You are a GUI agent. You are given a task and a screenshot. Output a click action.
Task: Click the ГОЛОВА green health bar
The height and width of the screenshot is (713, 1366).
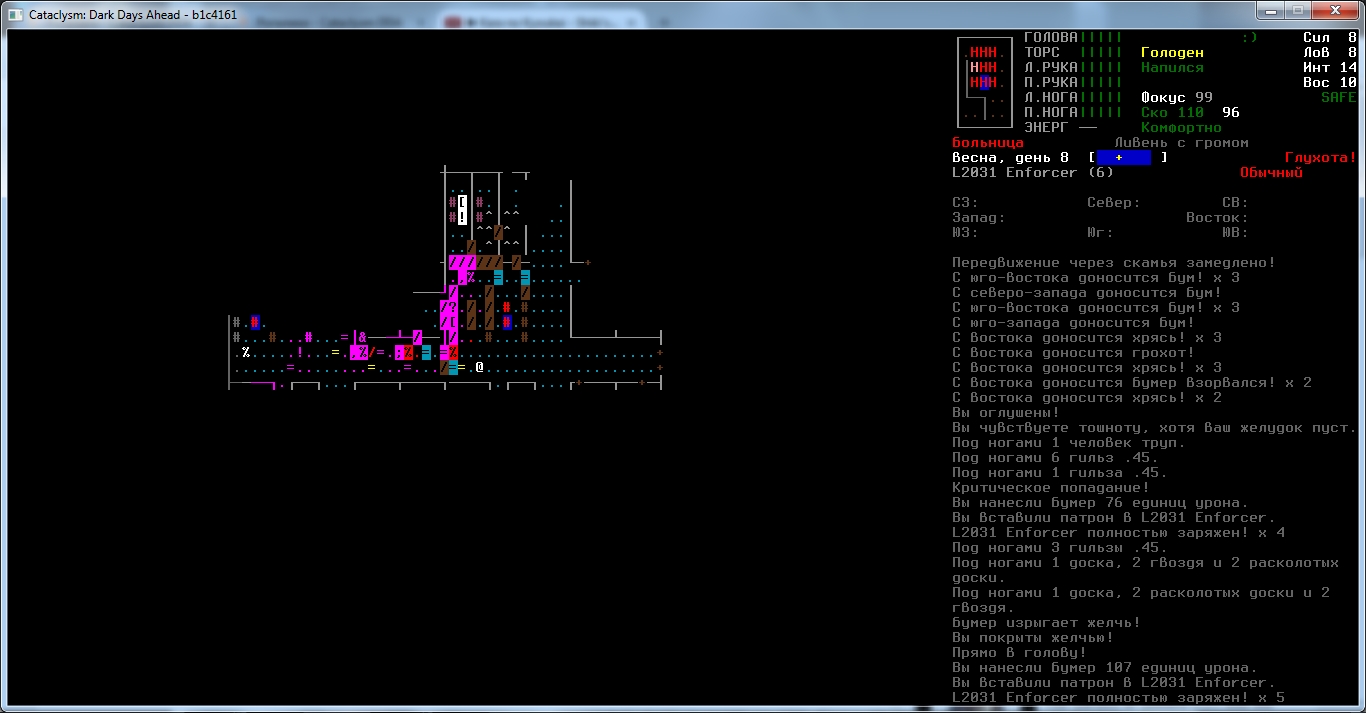coord(1101,37)
